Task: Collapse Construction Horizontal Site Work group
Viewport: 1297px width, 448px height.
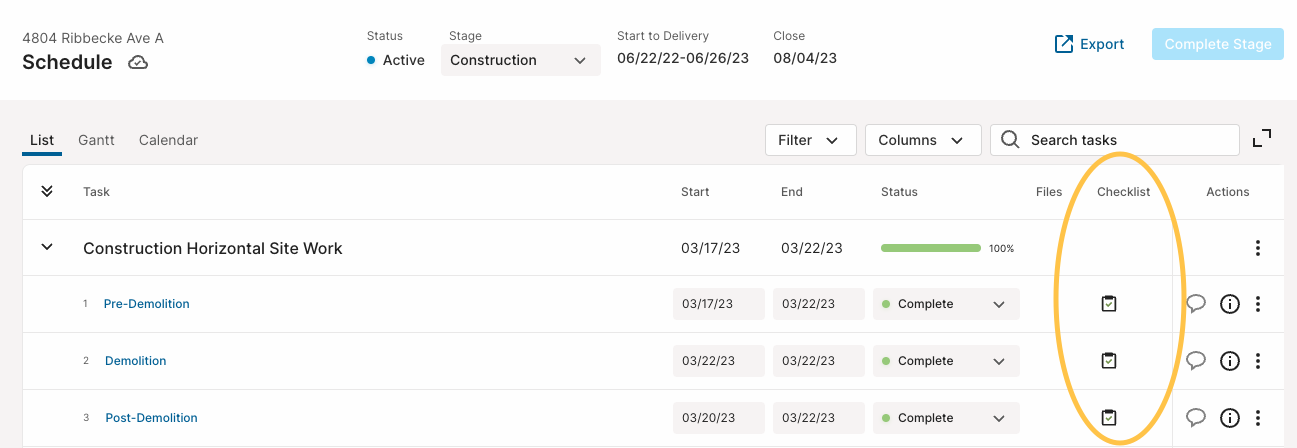Action: [46, 247]
